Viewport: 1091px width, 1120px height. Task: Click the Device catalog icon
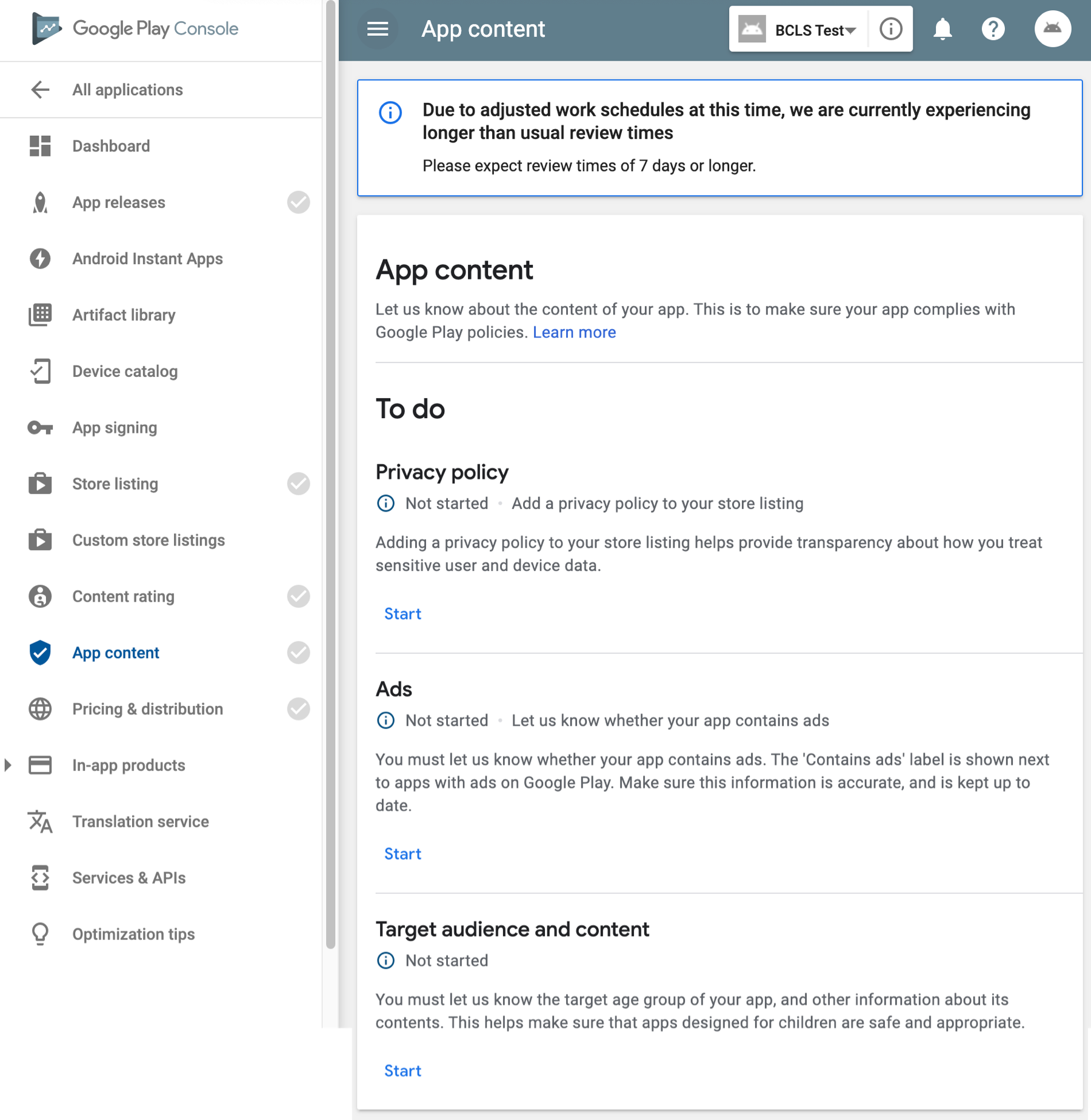coord(40,372)
